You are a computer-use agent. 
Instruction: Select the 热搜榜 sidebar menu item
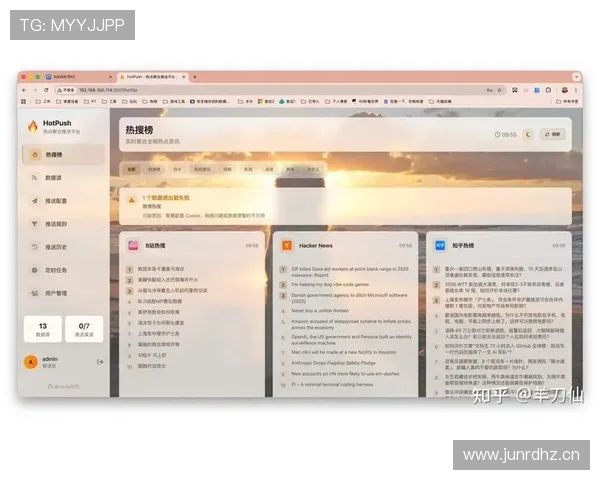pyautogui.click(x=53, y=155)
